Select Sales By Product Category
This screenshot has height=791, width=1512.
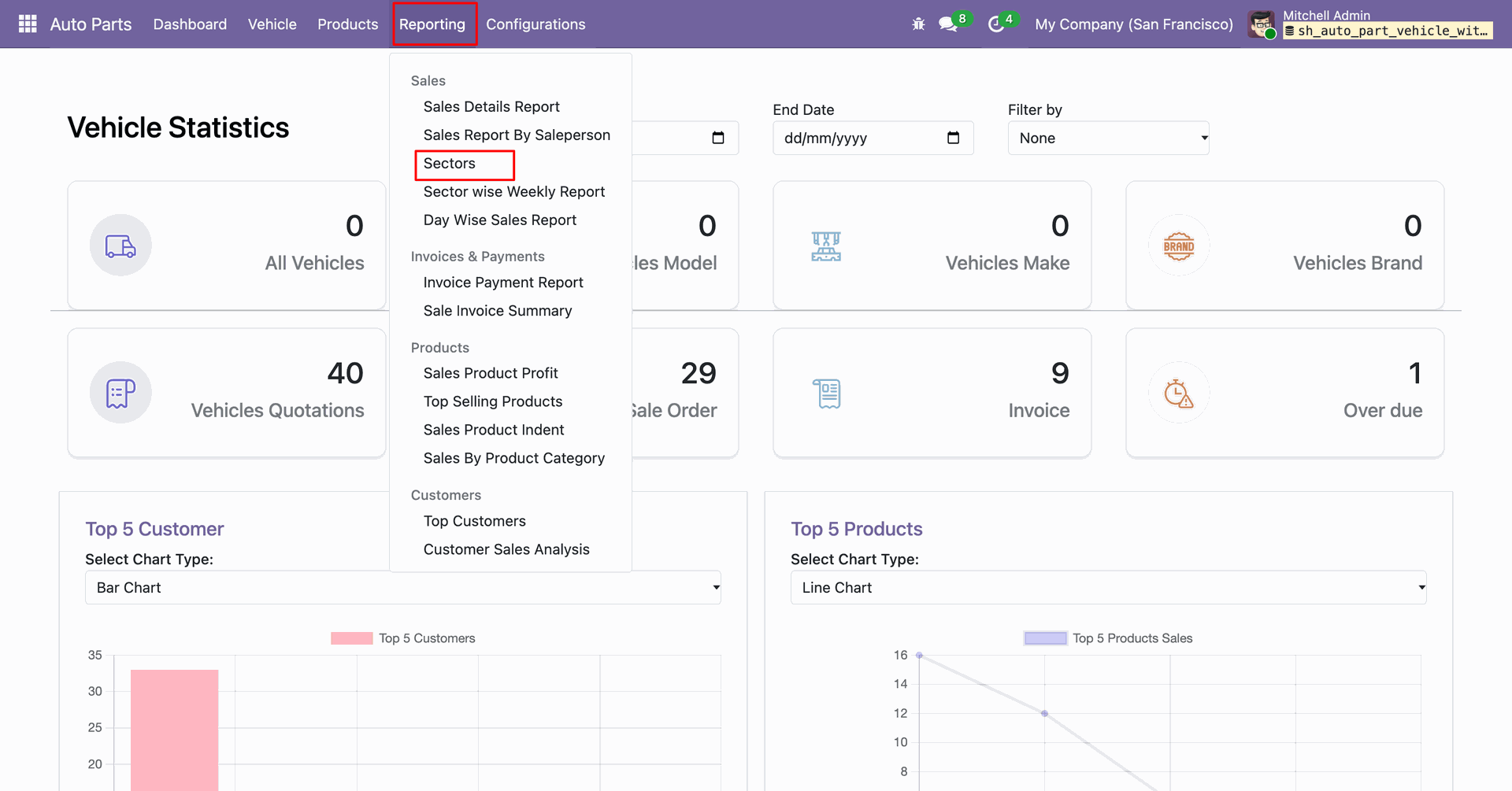(x=514, y=457)
